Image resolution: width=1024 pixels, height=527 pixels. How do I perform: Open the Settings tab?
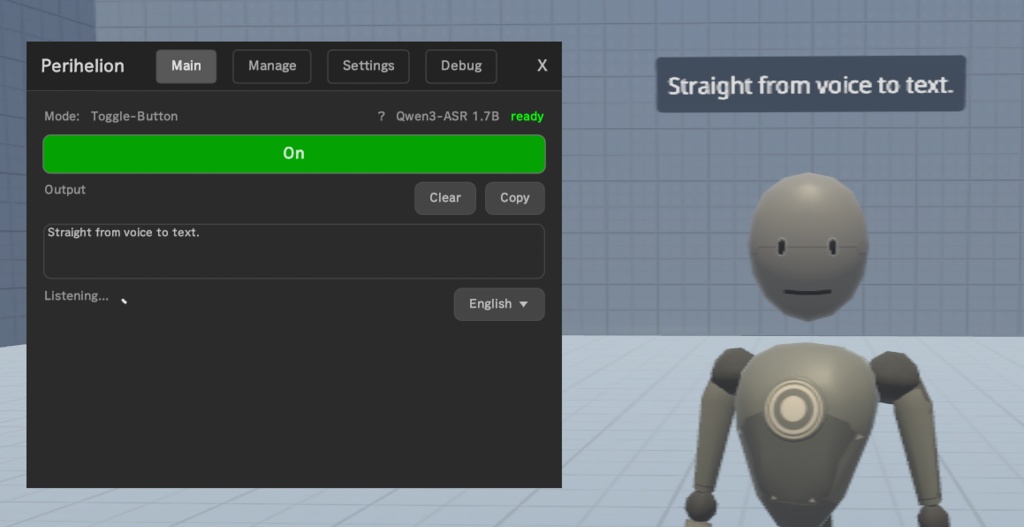tap(368, 66)
